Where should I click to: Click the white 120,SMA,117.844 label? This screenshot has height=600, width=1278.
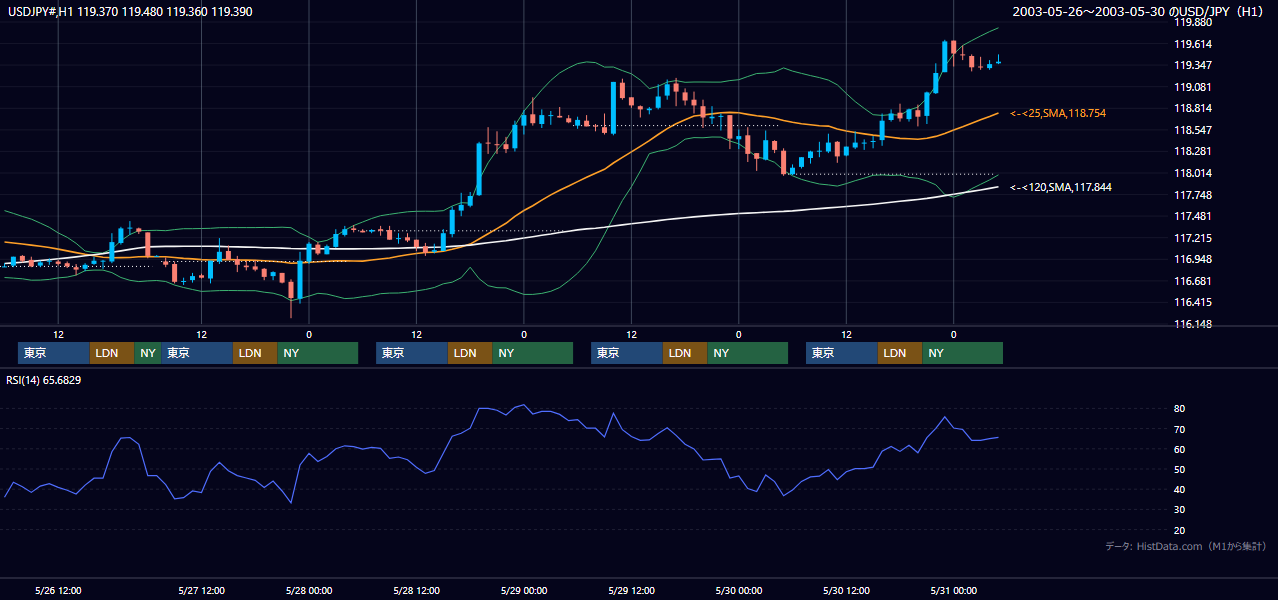pos(1060,187)
